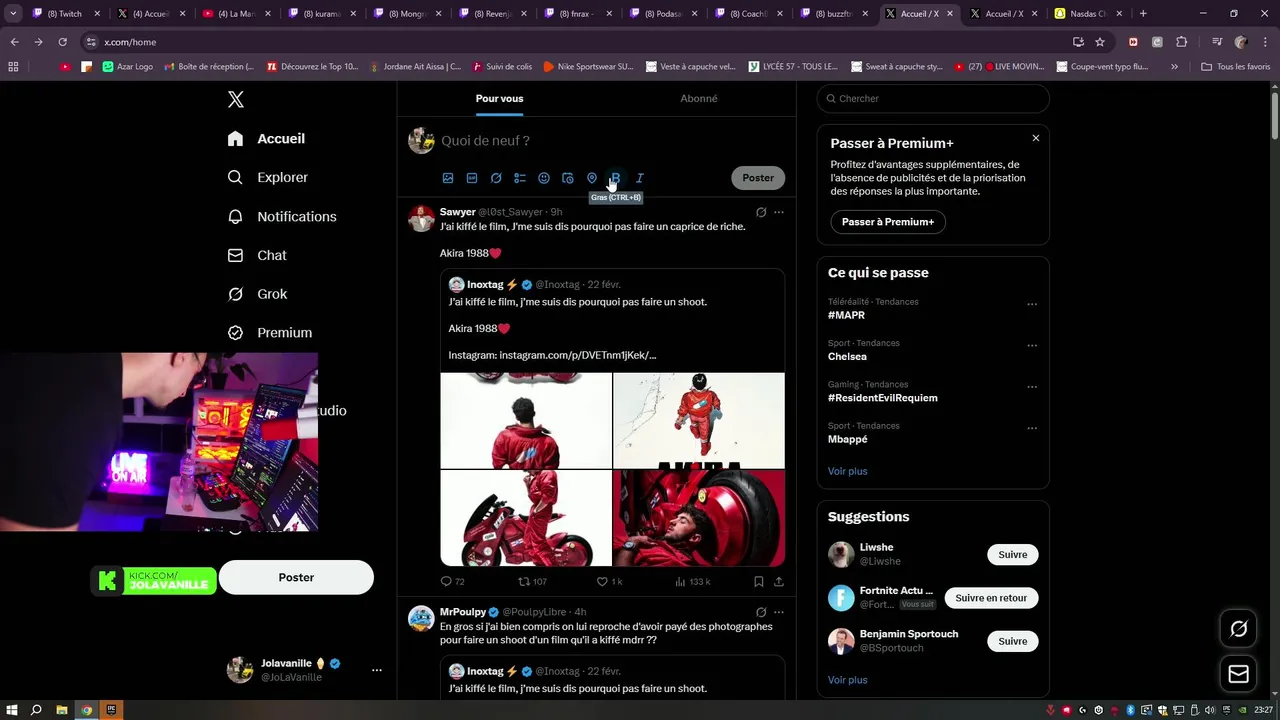Like Sawyer's post showing 1 k likes

(609, 581)
